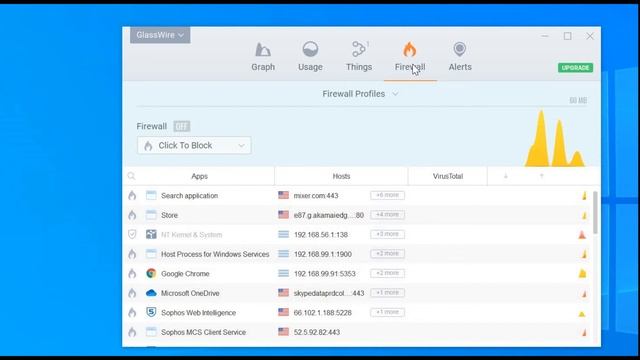The height and width of the screenshot is (360, 640).
Task: Click the red traffic mini graph for NT Kernel & System
Action: pos(582,235)
